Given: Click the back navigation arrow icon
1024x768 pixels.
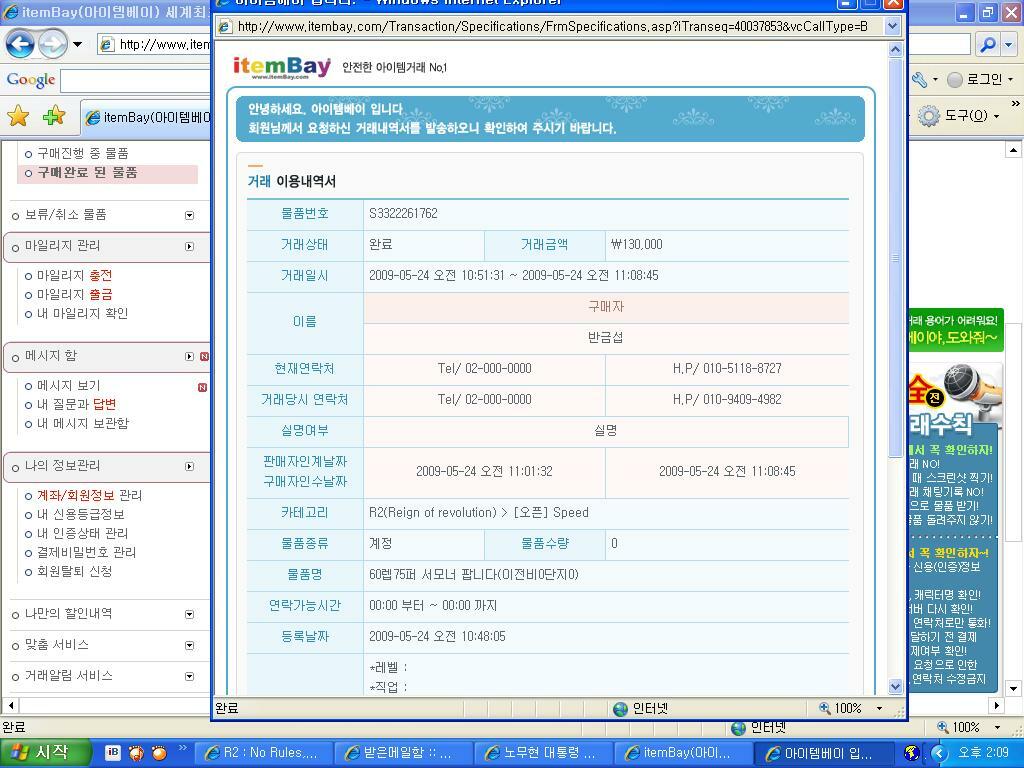Looking at the screenshot, I should [21, 44].
